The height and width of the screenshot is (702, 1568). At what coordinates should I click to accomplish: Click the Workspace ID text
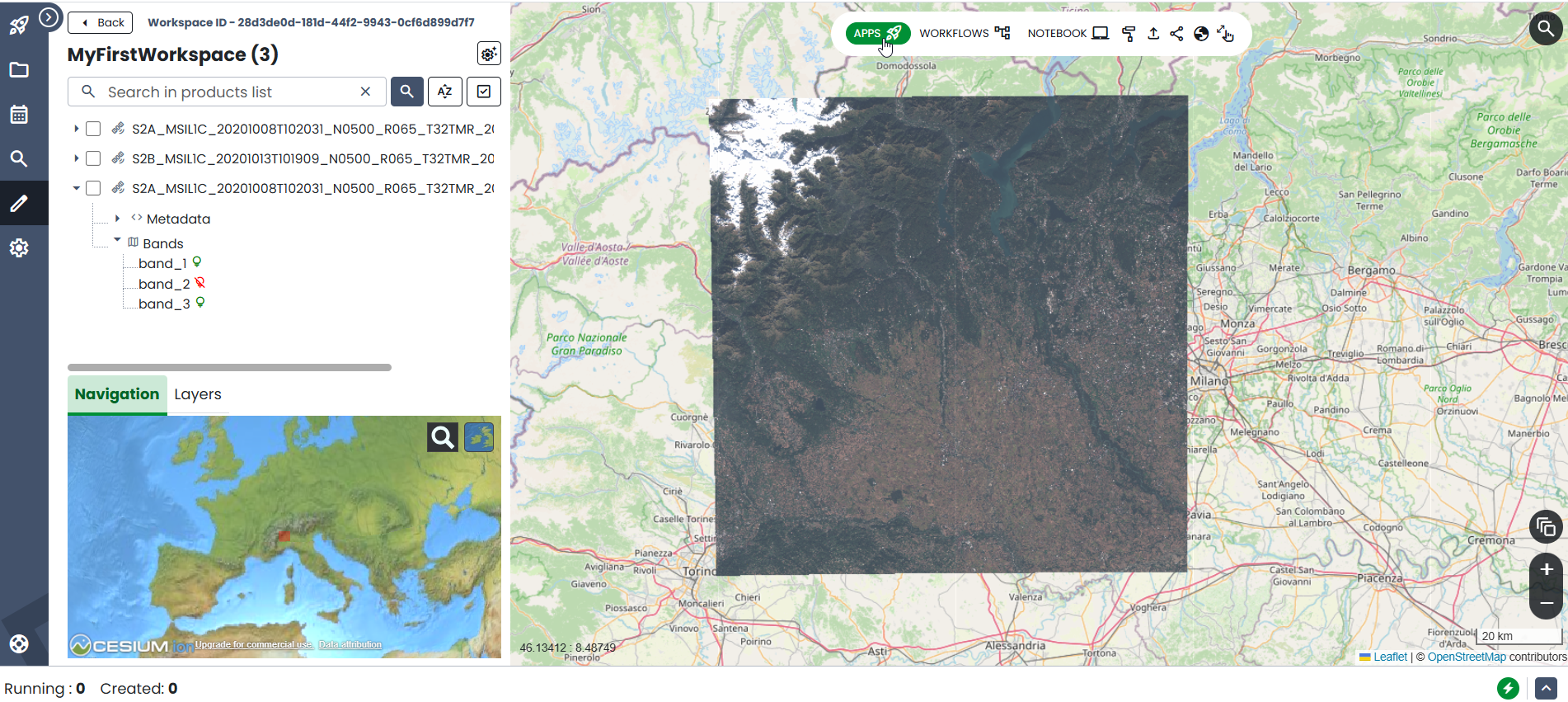tap(311, 22)
